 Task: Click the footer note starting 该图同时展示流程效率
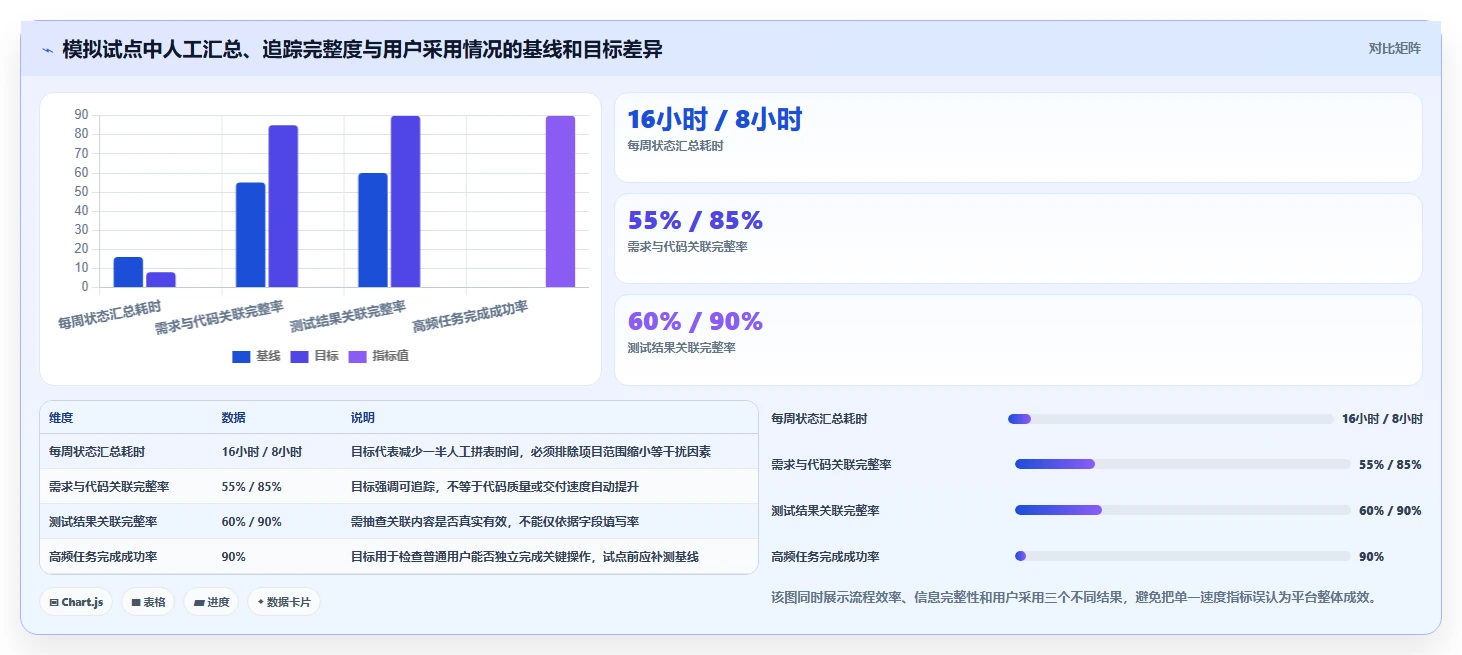(x=1076, y=597)
